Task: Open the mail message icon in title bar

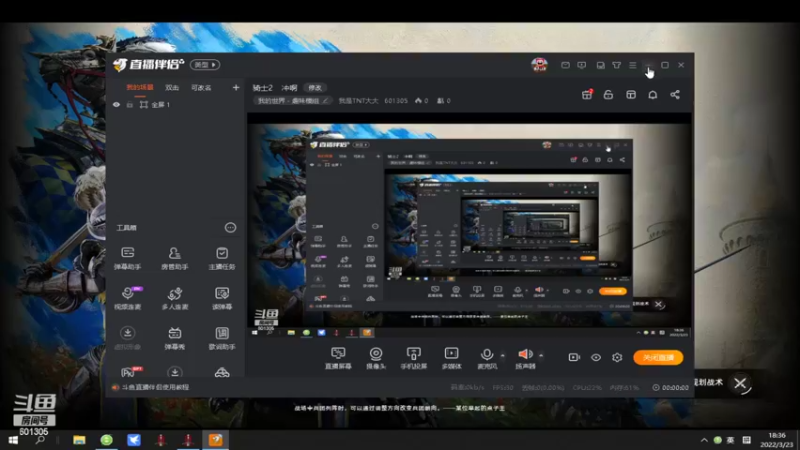Action: (565, 65)
